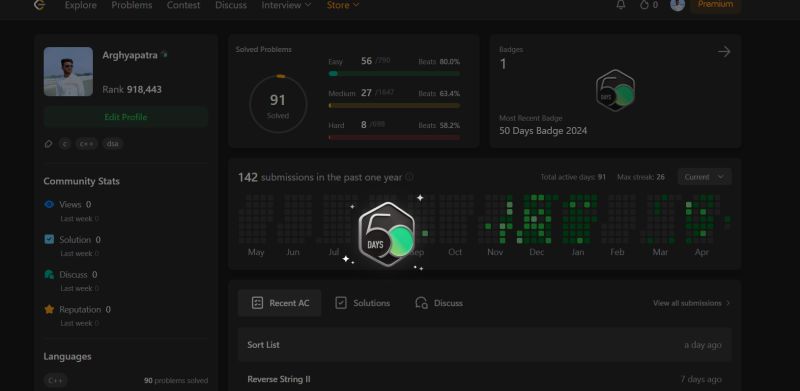Click the LeetCode logo in navbar

(39, 5)
